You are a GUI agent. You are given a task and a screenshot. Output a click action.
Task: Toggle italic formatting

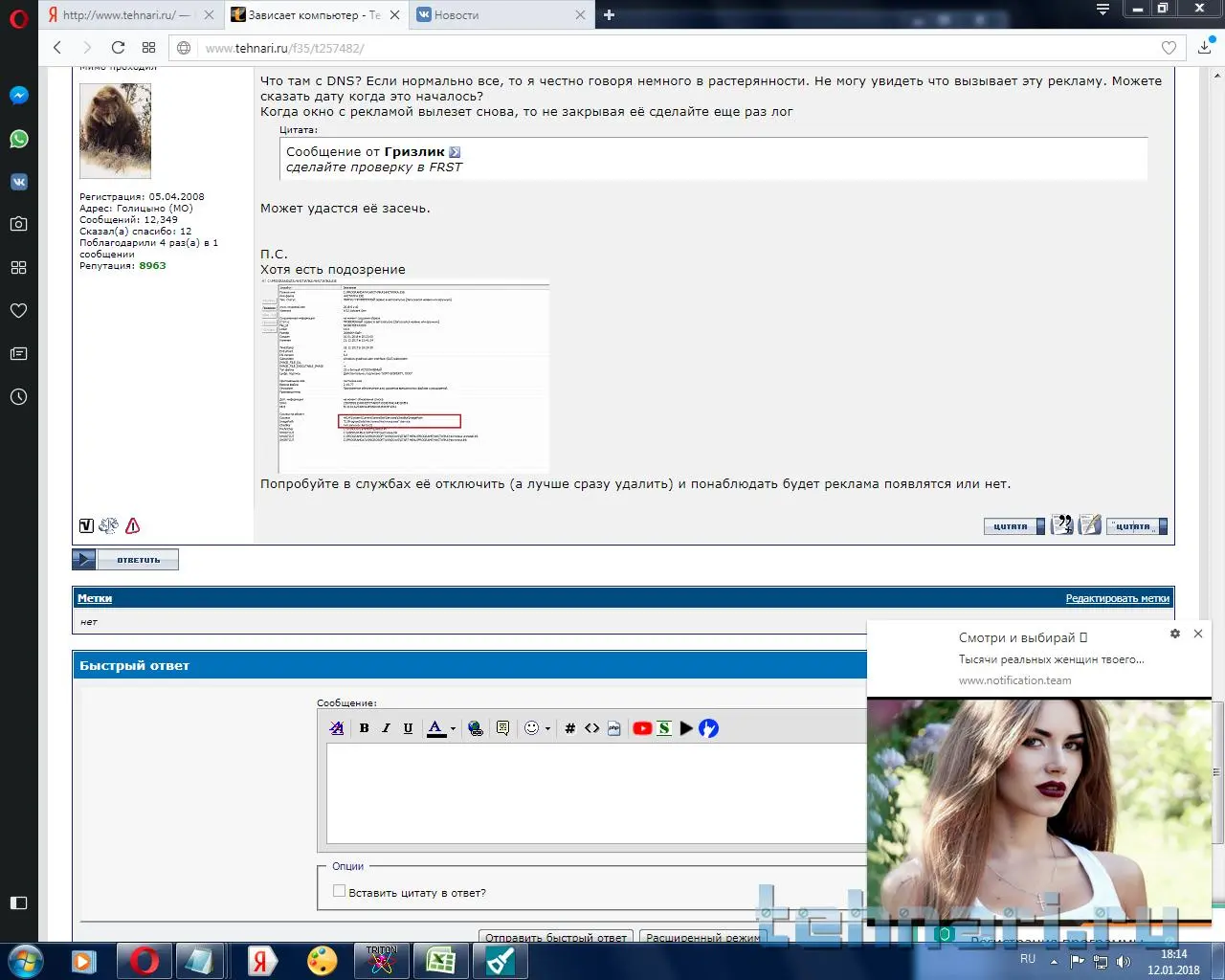386,728
